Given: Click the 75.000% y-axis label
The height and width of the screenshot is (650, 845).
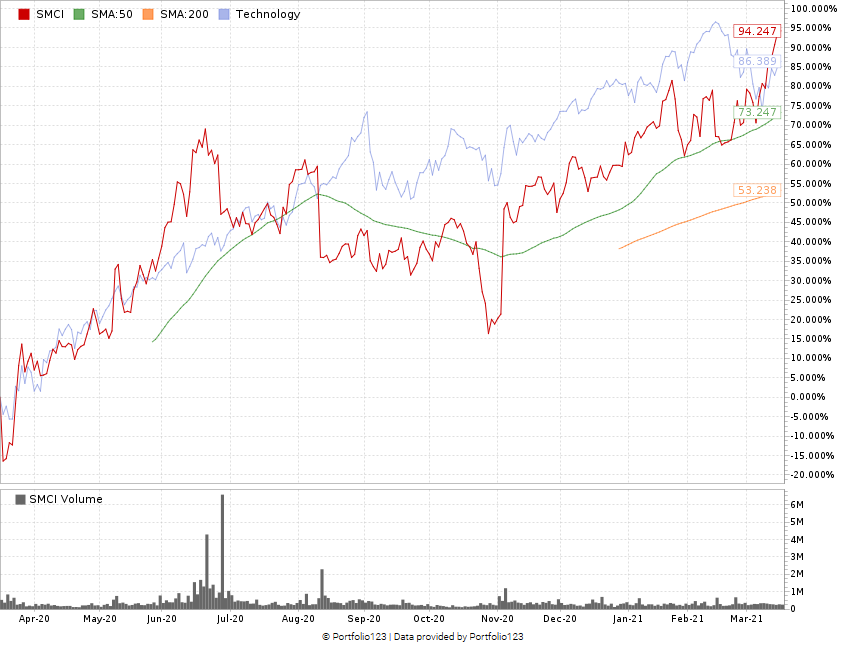Looking at the screenshot, I should point(812,106).
